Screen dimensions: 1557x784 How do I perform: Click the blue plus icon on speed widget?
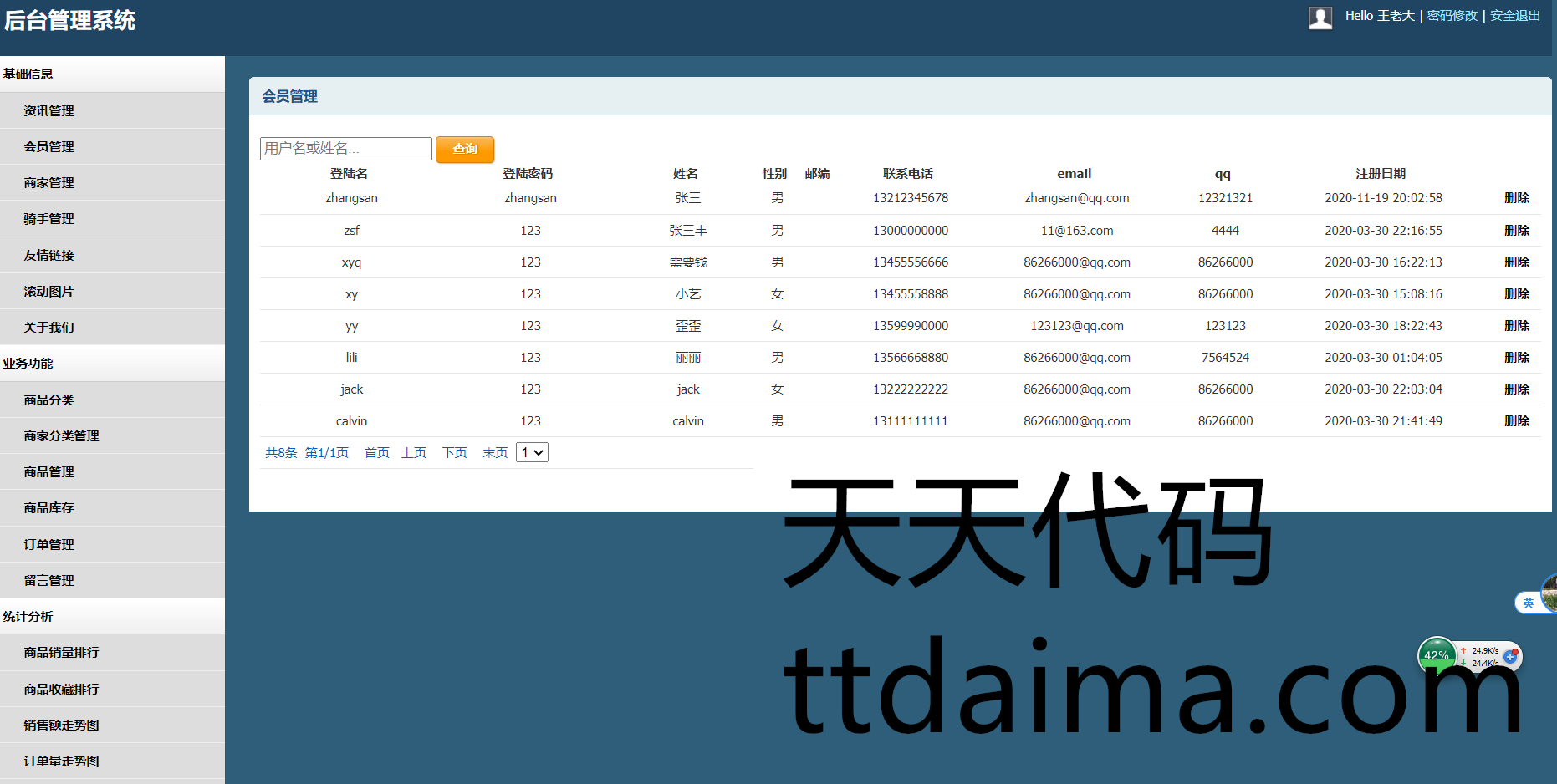coord(1510,657)
